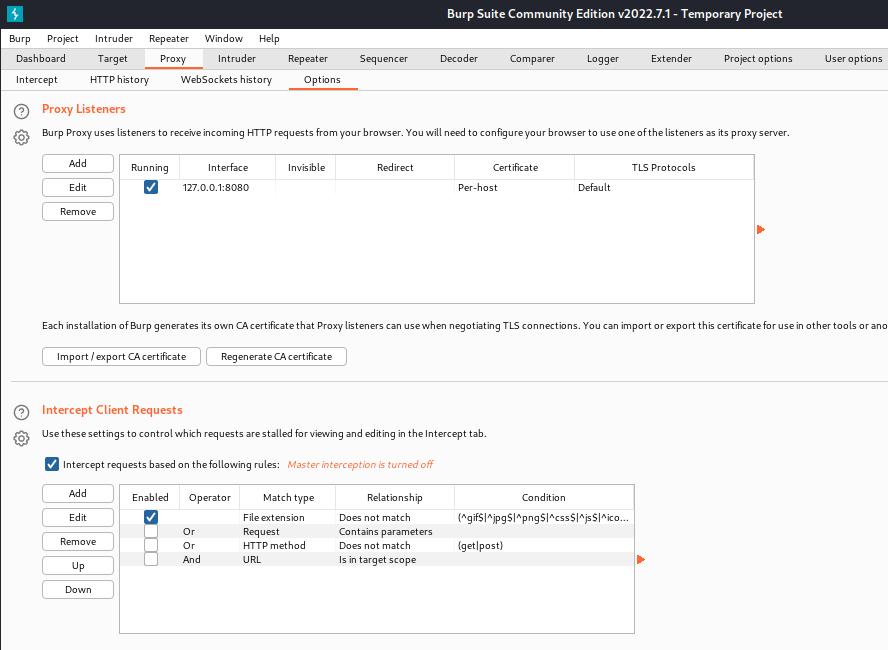Open help for Intercept Client Requests
Screen dimensions: 888x650
pos(22,412)
